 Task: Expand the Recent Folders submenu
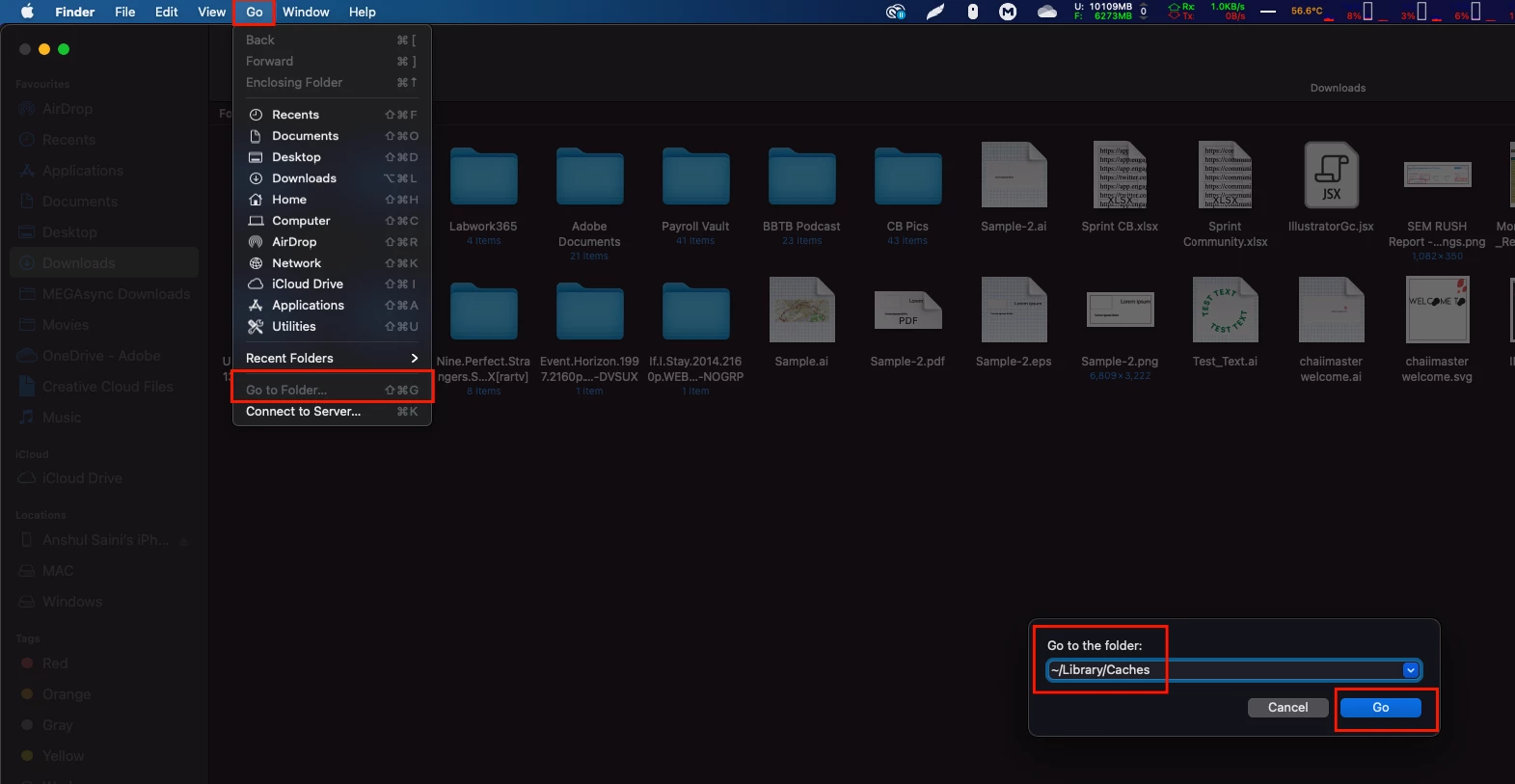point(332,359)
